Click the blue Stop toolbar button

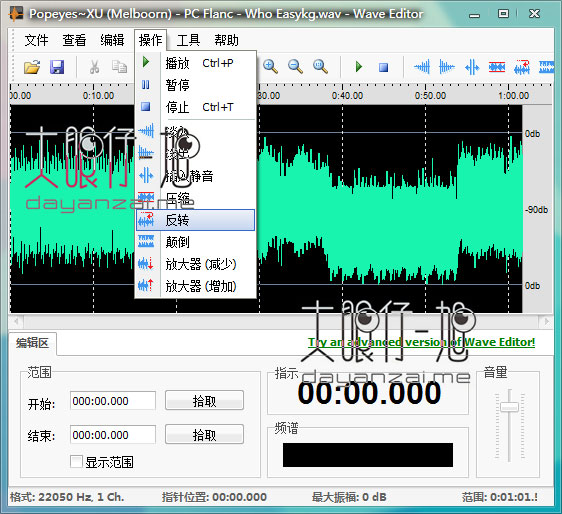[384, 67]
